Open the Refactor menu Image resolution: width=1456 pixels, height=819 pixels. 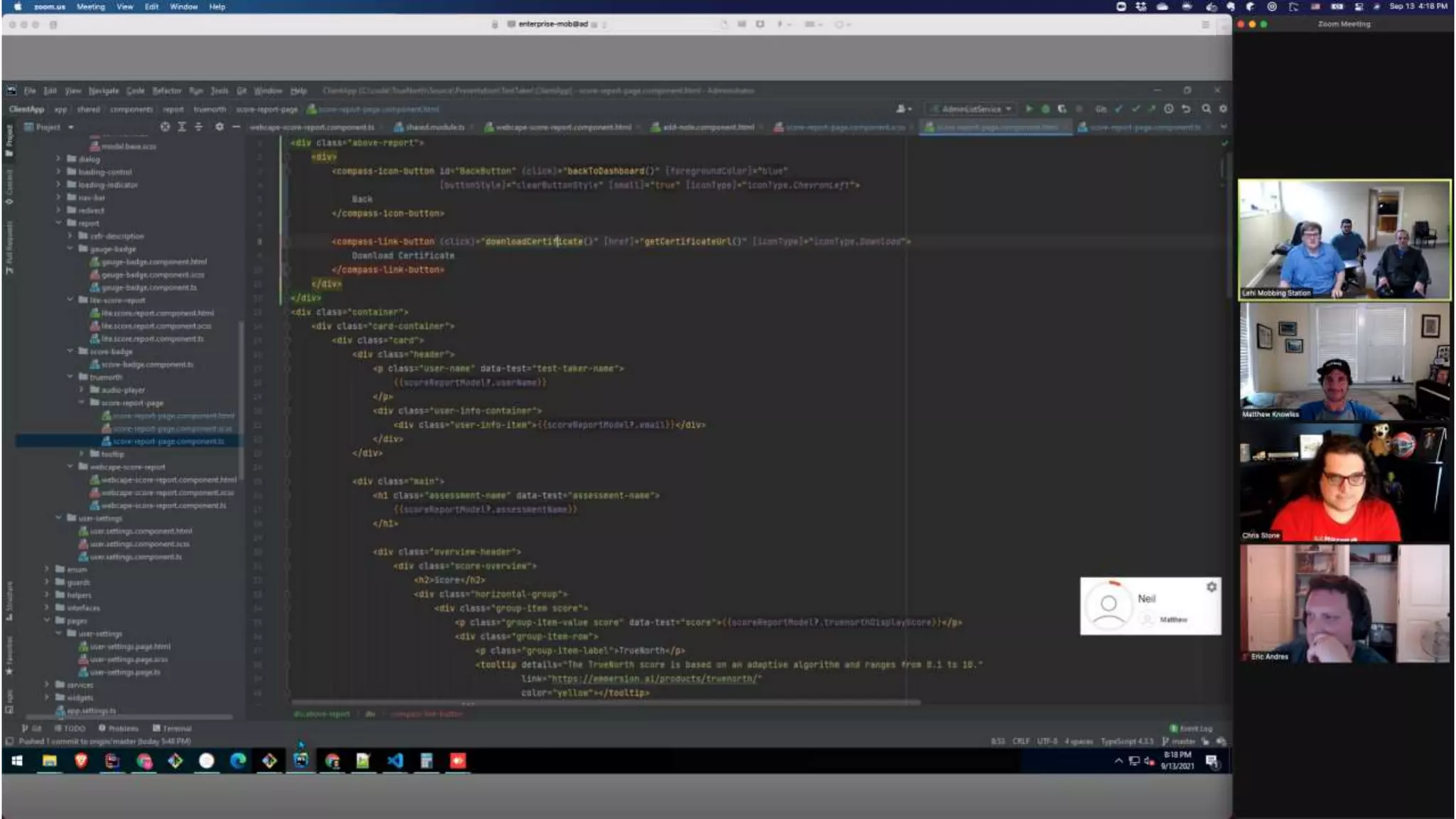tap(166, 90)
